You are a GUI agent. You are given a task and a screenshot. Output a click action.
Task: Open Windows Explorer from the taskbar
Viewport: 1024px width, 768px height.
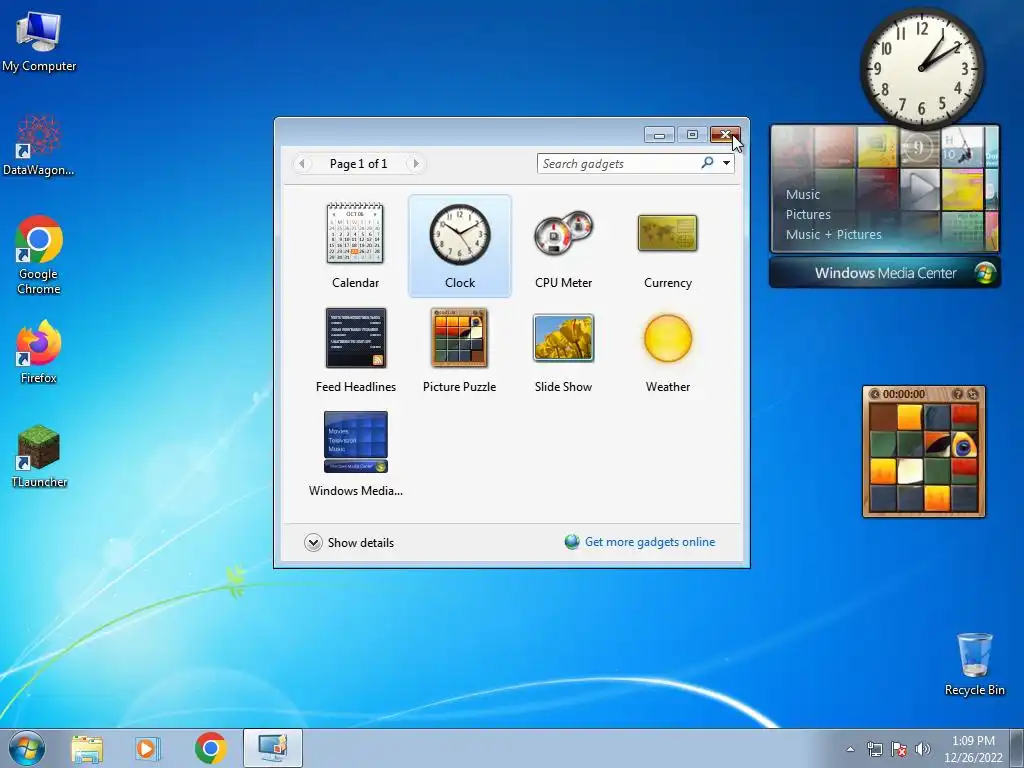[x=87, y=748]
